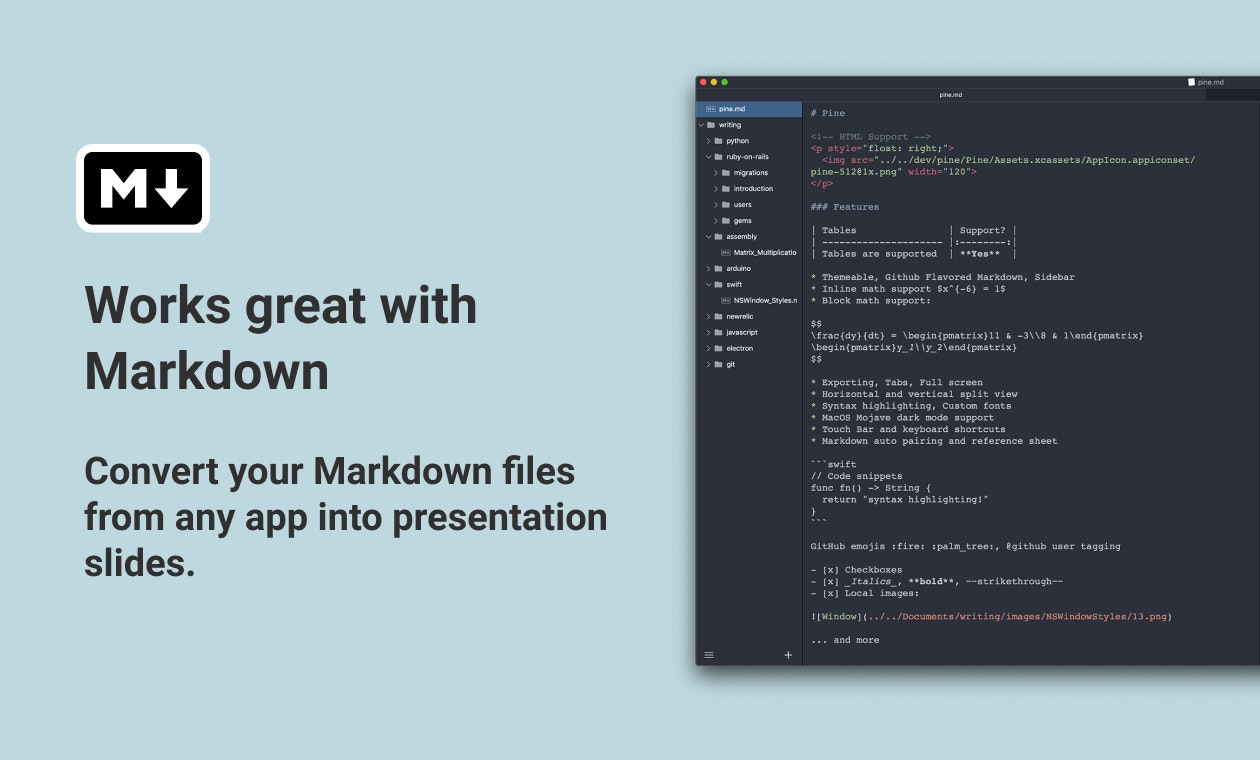This screenshot has width=1260, height=760.
Task: Select the introduction folder label
Action: click(753, 189)
